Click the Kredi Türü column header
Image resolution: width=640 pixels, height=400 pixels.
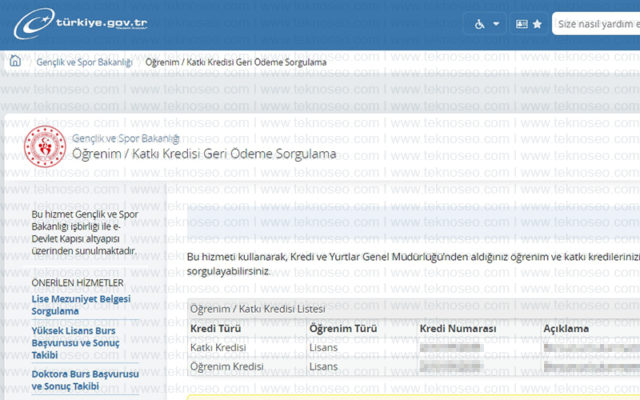(216, 329)
